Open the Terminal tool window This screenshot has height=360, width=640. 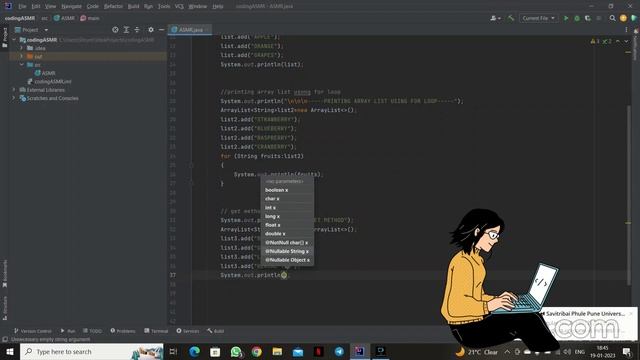156,331
